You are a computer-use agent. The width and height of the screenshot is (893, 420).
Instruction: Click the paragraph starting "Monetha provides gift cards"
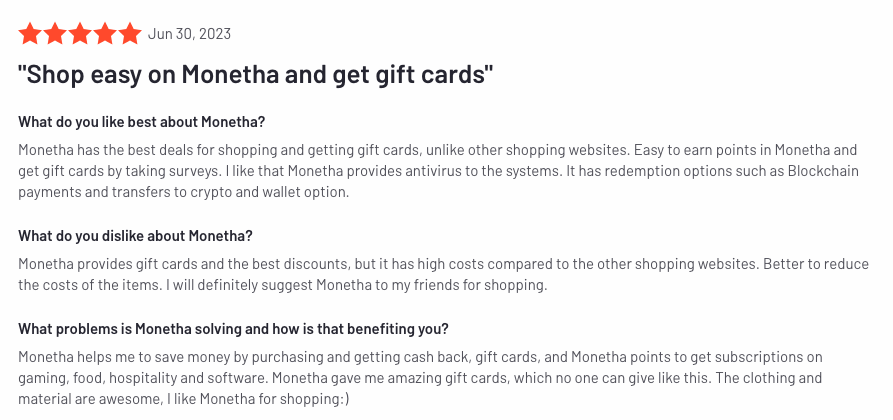[x=444, y=275]
